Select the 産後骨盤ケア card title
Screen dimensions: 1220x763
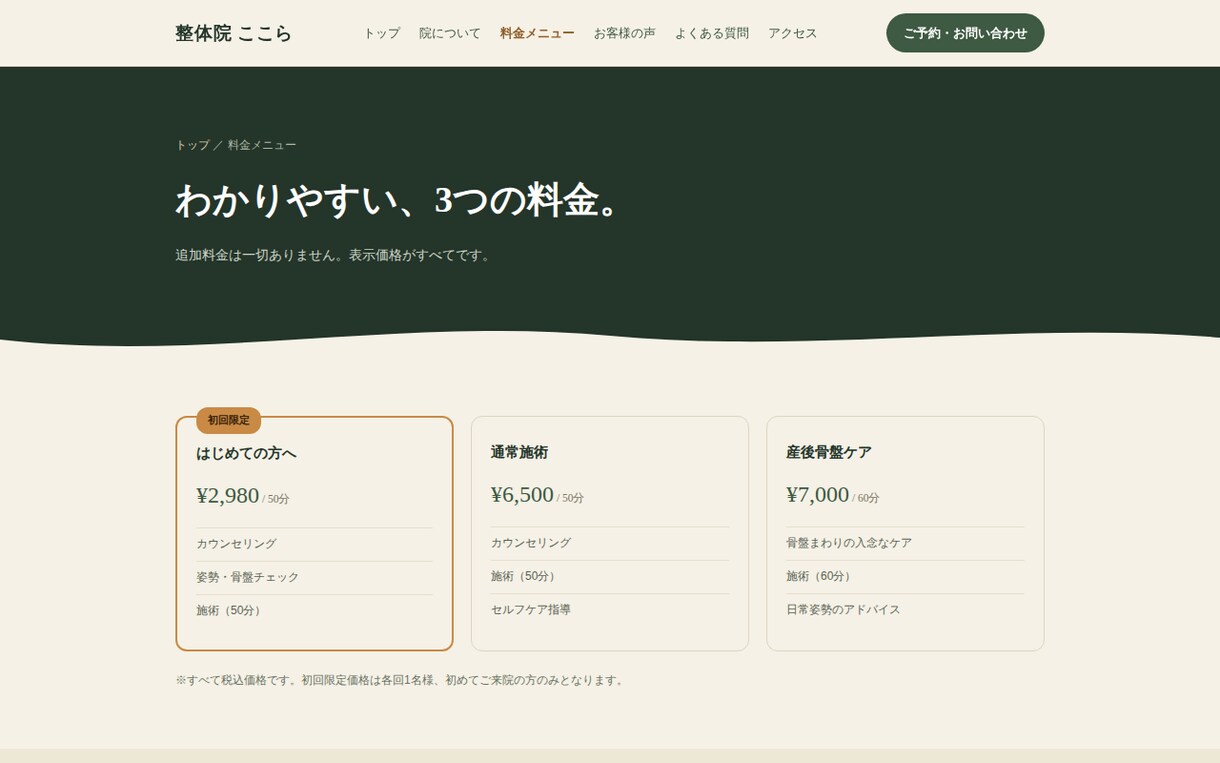(829, 452)
